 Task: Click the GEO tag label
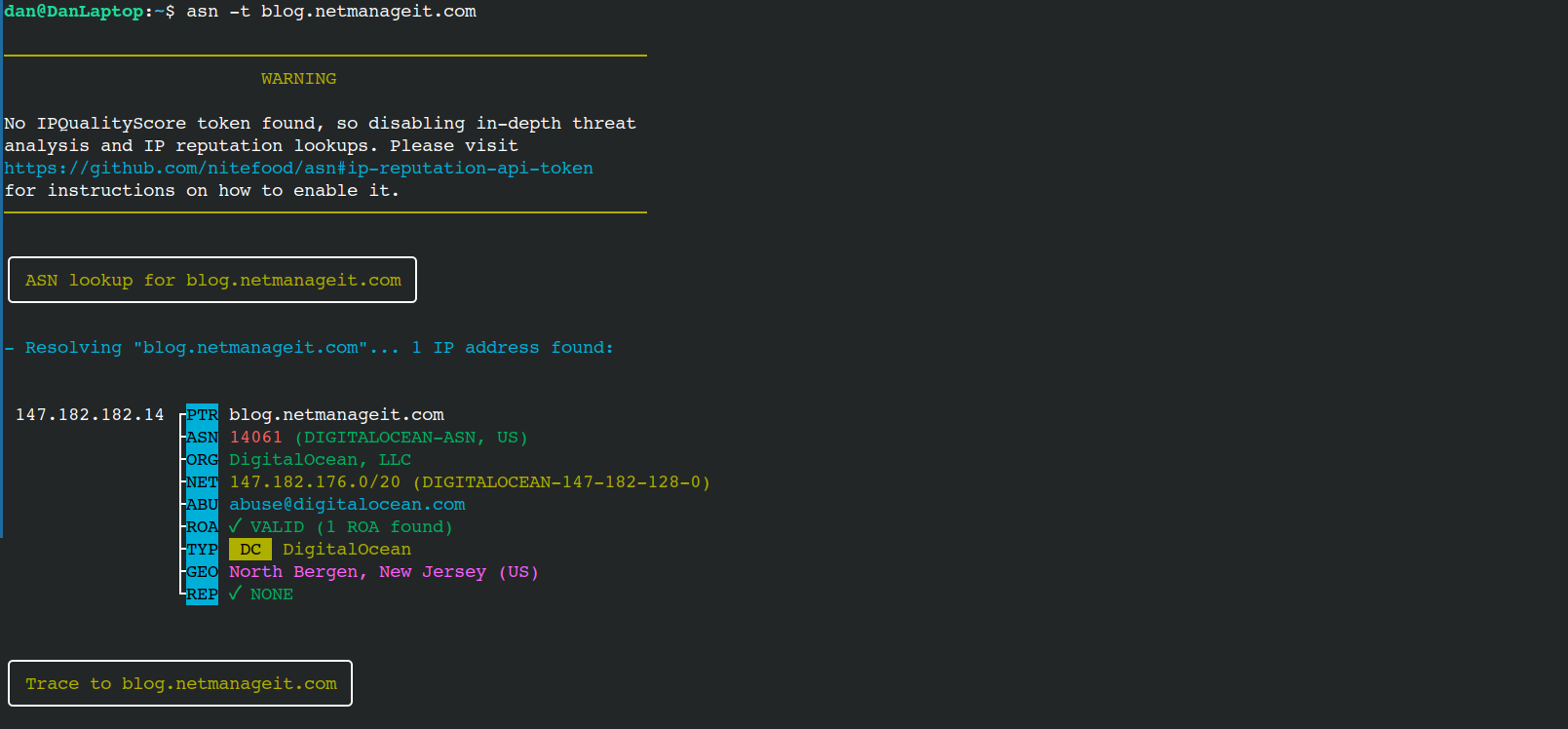(x=202, y=572)
